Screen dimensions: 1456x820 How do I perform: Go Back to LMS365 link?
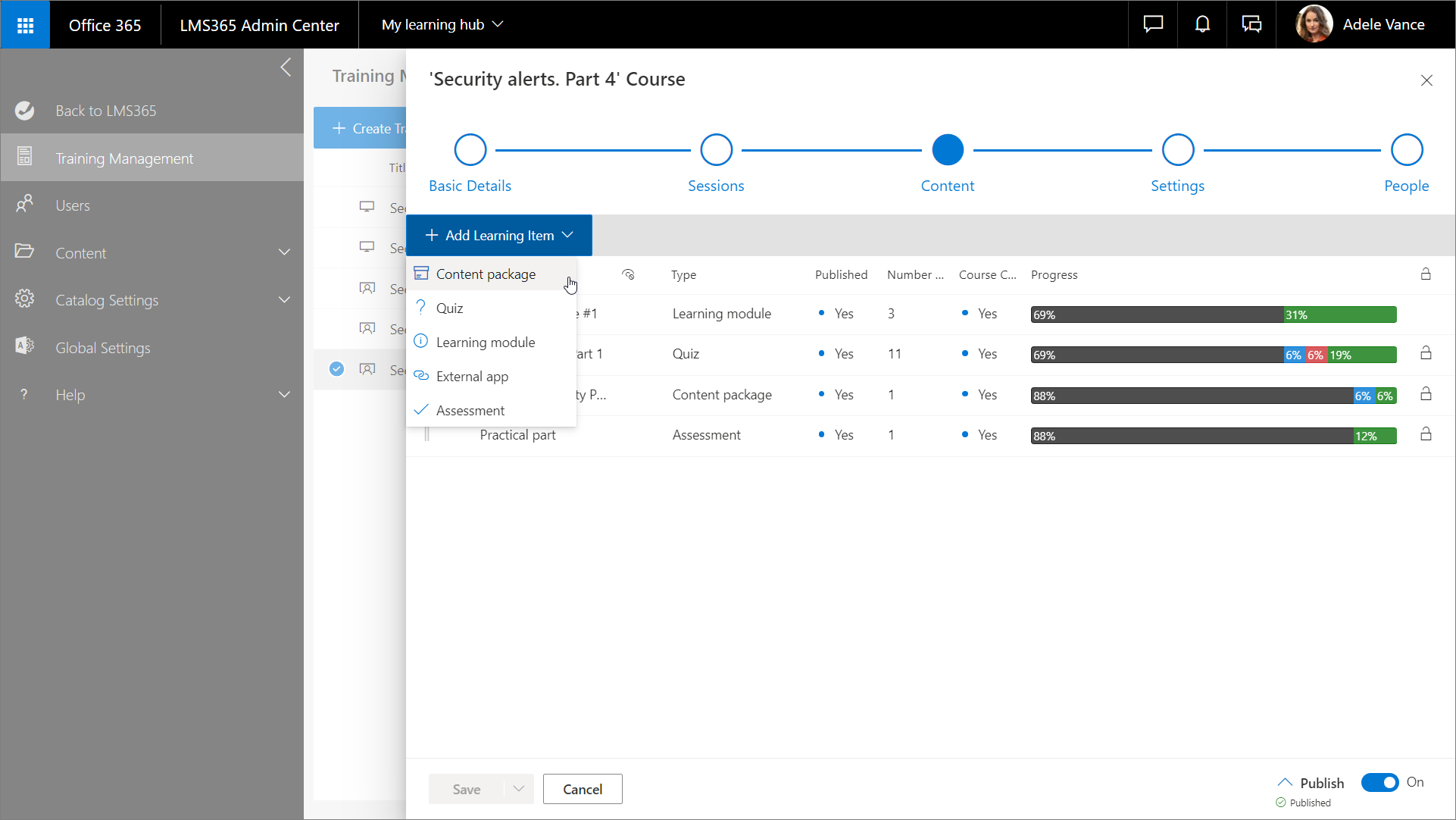[105, 111]
